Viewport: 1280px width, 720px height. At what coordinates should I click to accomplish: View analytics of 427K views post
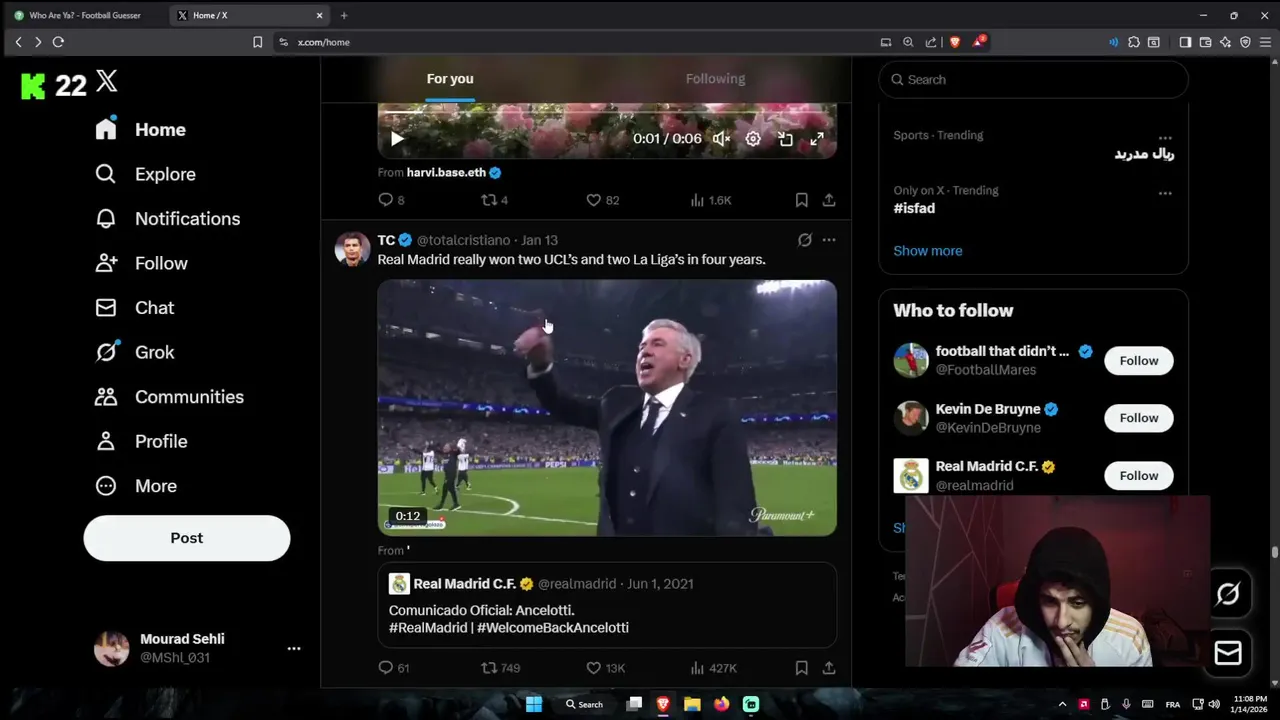click(x=713, y=668)
